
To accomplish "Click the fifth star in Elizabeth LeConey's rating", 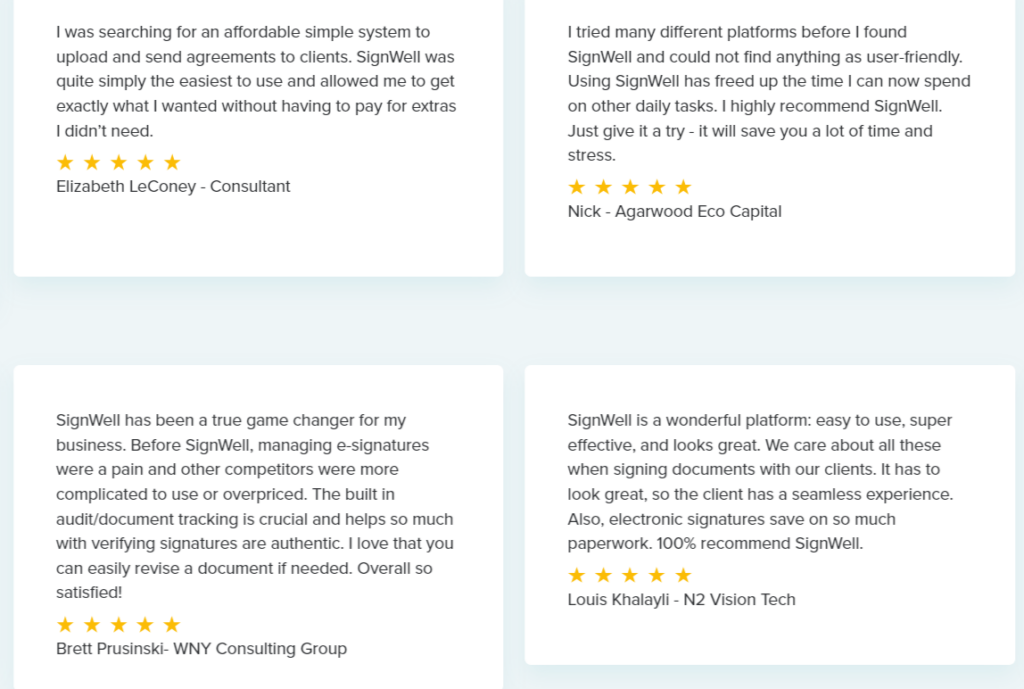I will coord(172,162).
